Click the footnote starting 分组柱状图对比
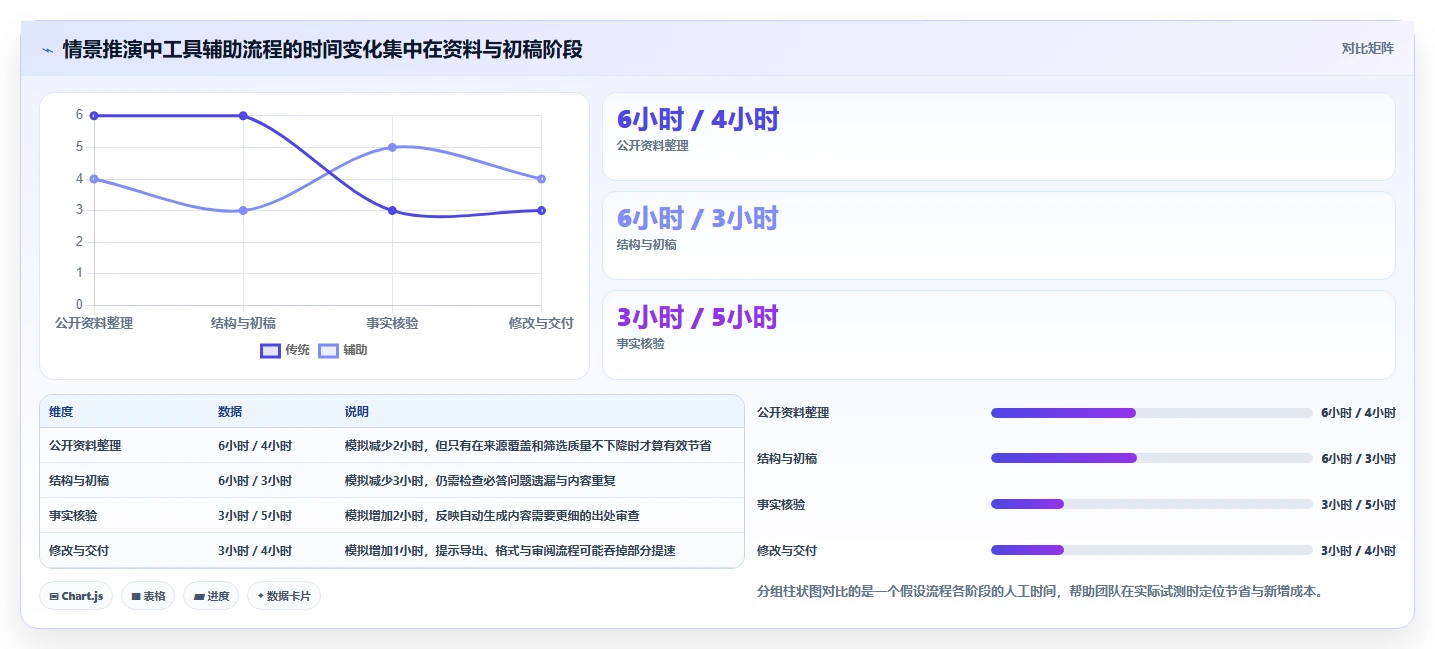Viewport: 1435px width, 649px height. [x=1041, y=591]
